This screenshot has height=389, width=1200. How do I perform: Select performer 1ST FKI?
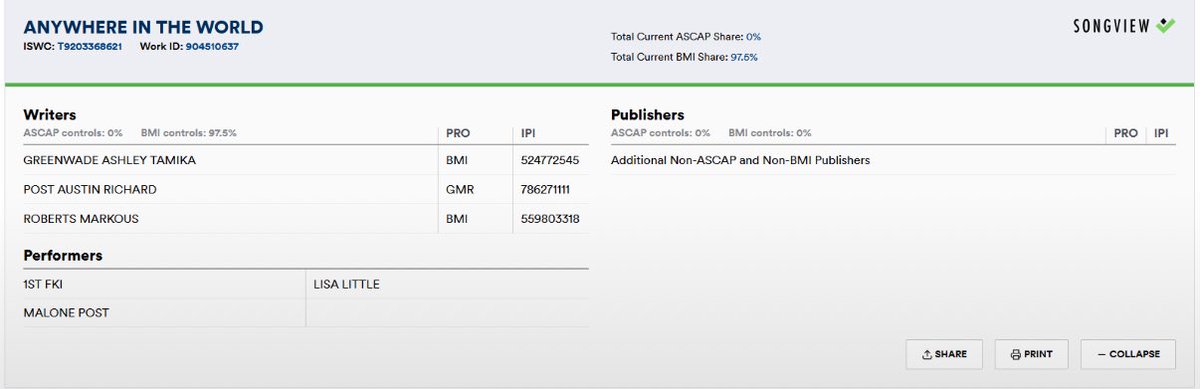pyautogui.click(x=43, y=284)
